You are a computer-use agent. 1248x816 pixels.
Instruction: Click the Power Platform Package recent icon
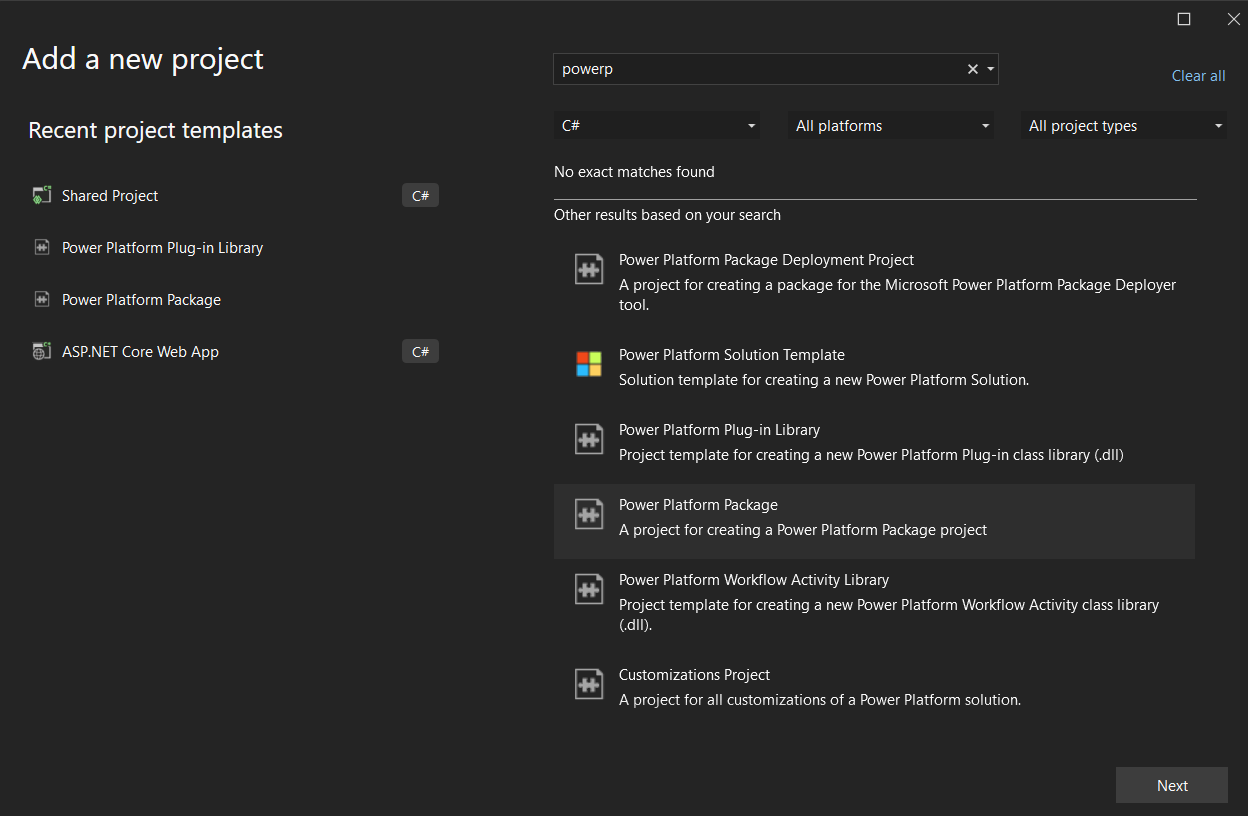pos(41,300)
